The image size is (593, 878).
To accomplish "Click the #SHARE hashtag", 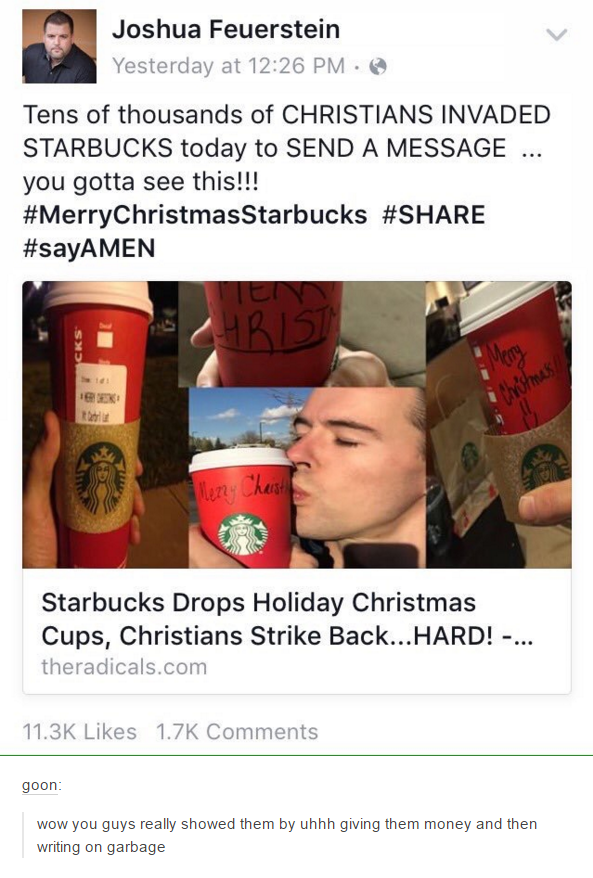I will click(x=433, y=215).
